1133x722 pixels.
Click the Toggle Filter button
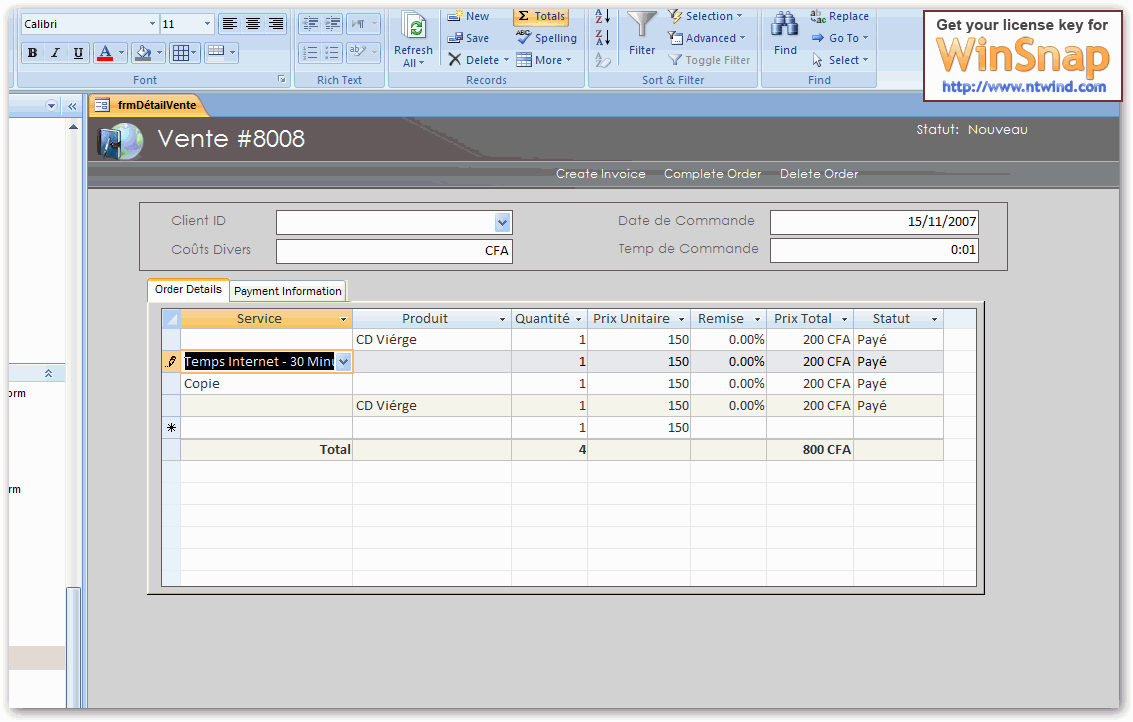[x=709, y=60]
